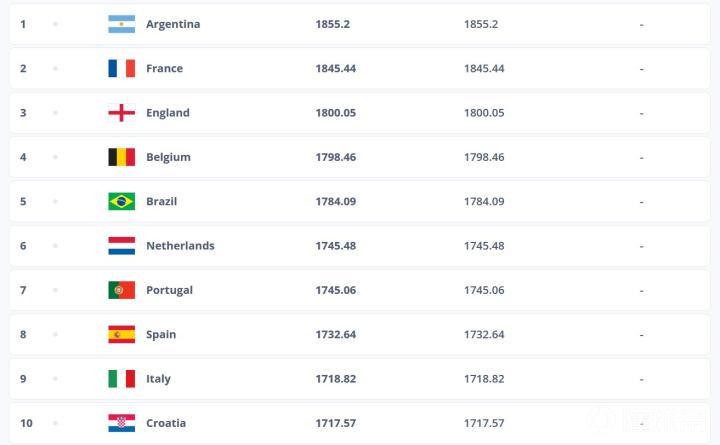Click the England flag icon
Screen dimensions: 720x445
click(121, 113)
